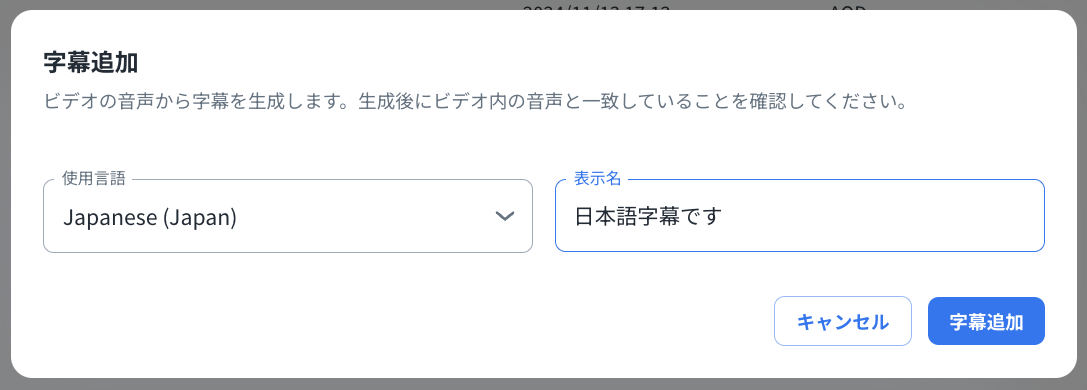Select the Japanese (Japan) value text

pyautogui.click(x=150, y=218)
